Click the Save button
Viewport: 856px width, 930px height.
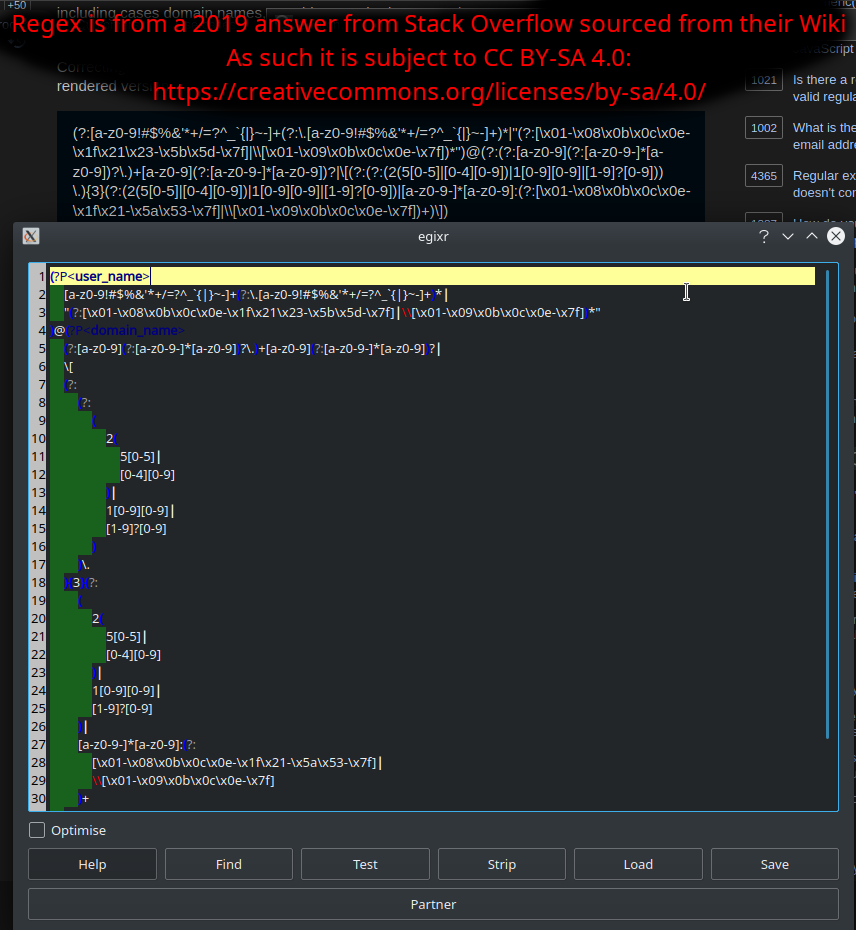[774, 865]
